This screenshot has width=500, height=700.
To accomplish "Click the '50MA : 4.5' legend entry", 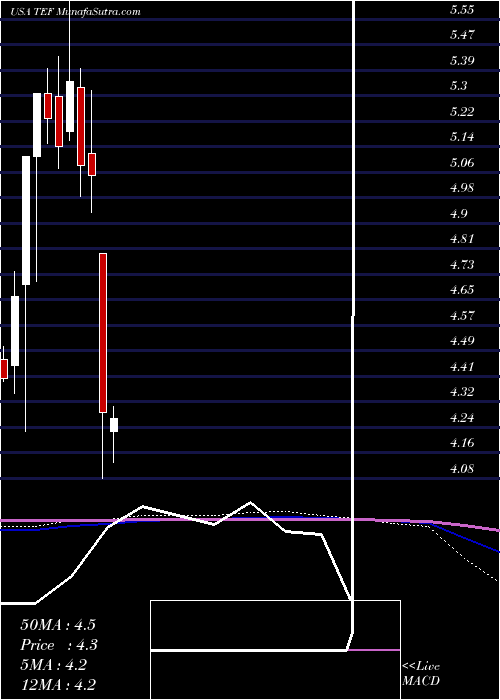I will pyautogui.click(x=58, y=625).
